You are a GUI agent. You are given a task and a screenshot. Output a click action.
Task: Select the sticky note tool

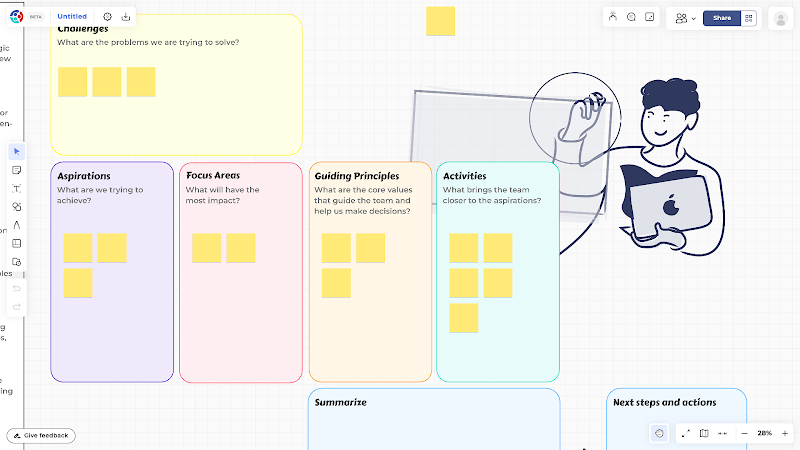(x=16, y=170)
